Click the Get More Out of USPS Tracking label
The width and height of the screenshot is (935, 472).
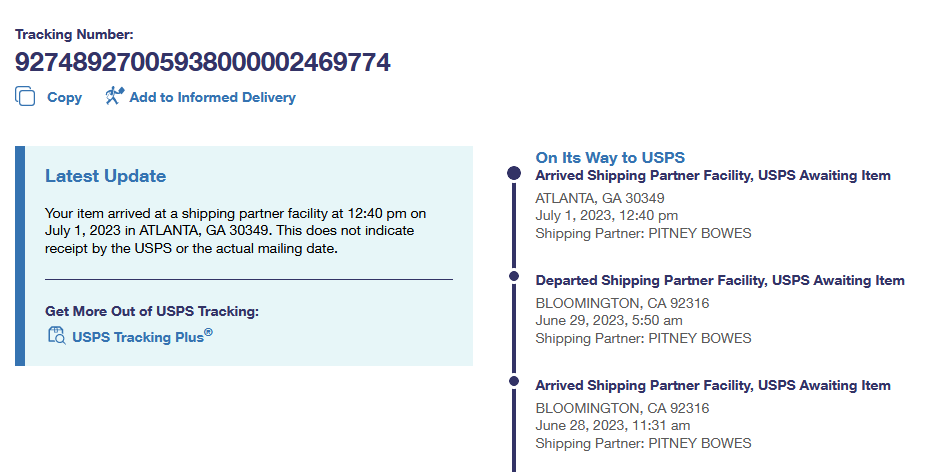152,311
